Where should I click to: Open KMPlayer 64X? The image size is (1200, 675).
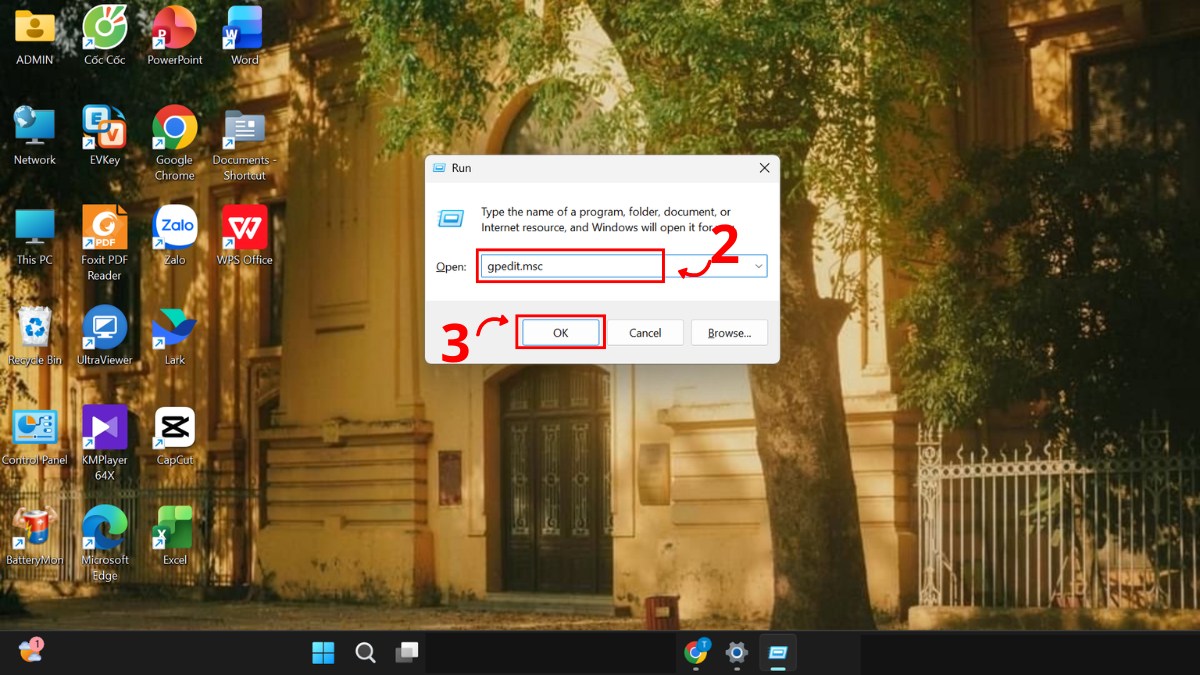pos(104,425)
